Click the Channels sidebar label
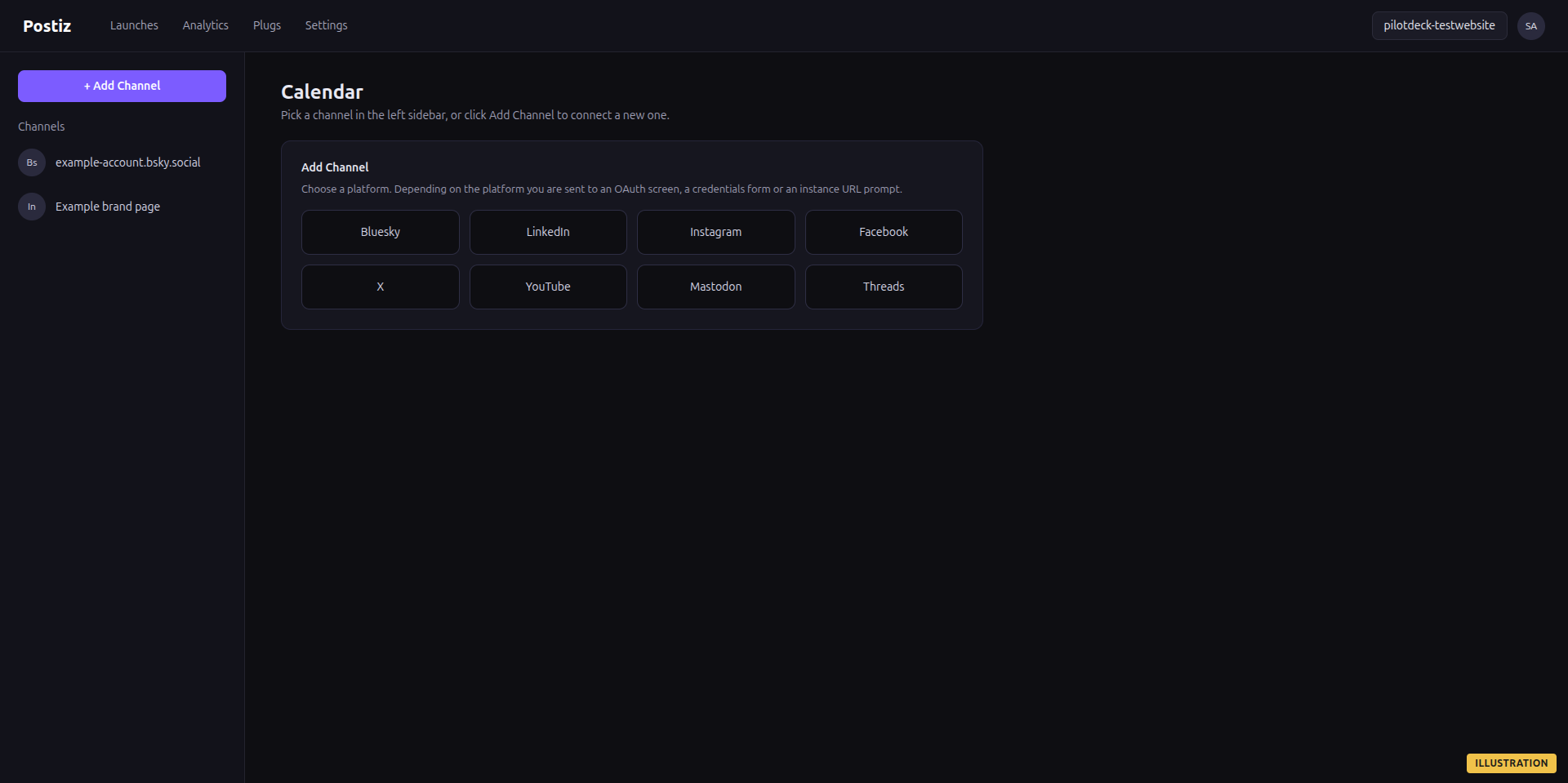The height and width of the screenshot is (783, 1568). click(x=41, y=127)
